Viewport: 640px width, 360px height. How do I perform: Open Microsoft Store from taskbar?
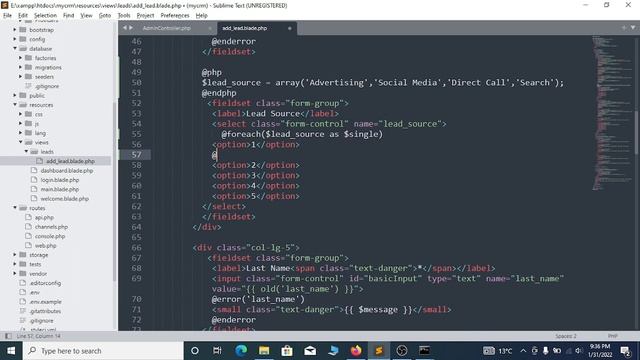[x=287, y=351]
